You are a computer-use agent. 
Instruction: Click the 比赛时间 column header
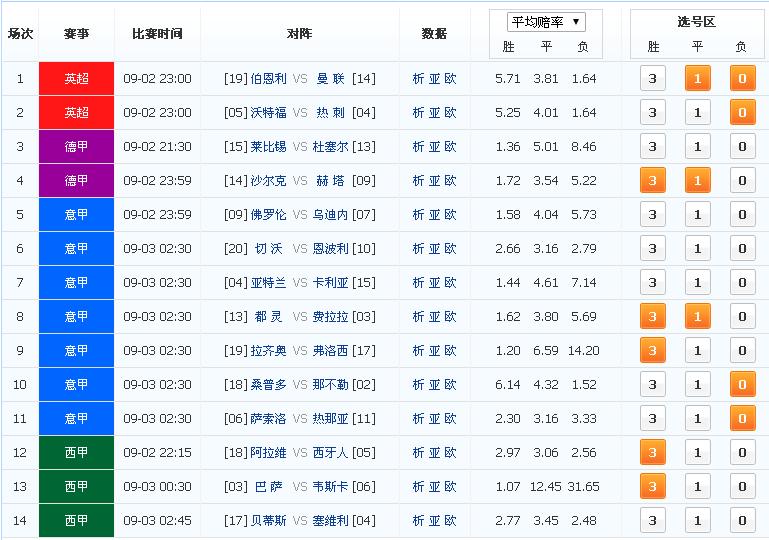[157, 34]
